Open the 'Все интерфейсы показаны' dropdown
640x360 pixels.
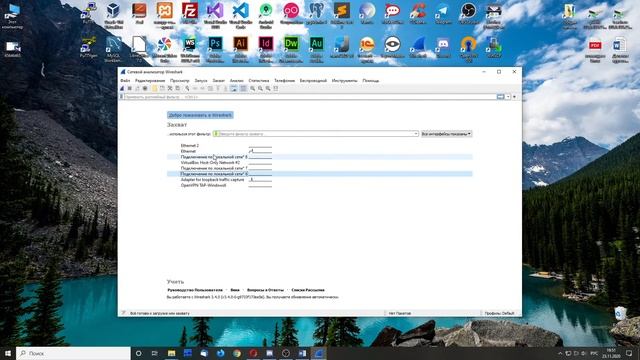(x=447, y=133)
